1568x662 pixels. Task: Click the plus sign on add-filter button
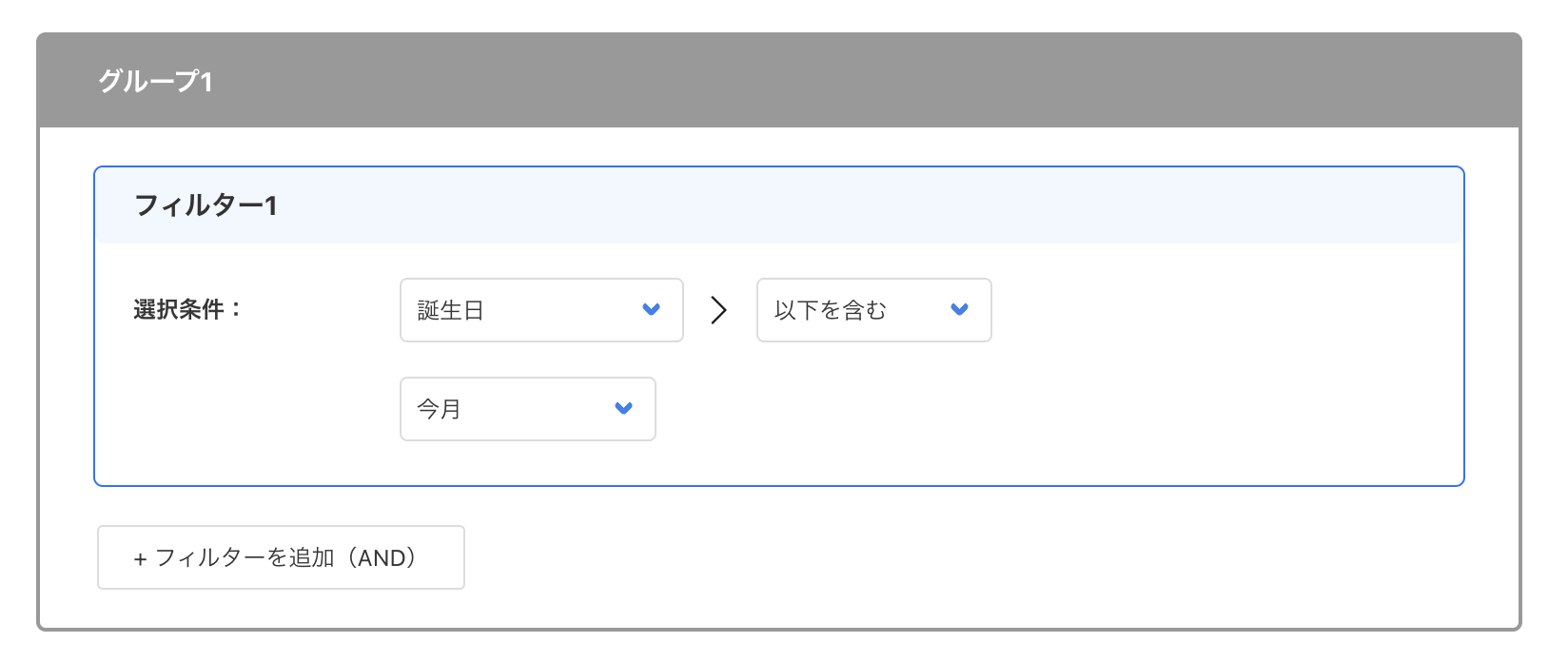pyautogui.click(x=140, y=559)
